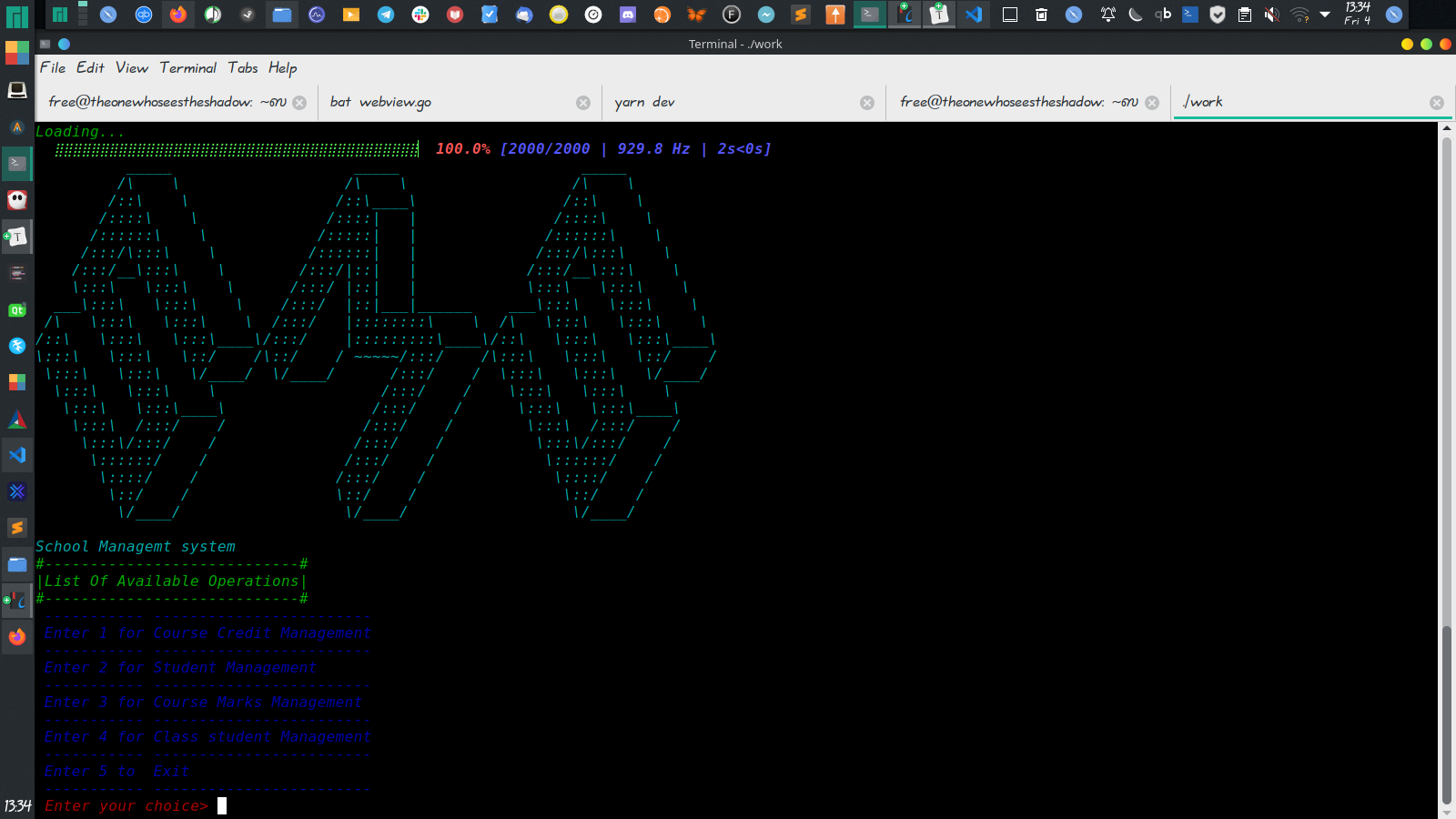Toggle night mode moon icon
Screen dimensions: 1456x819
(1135, 15)
